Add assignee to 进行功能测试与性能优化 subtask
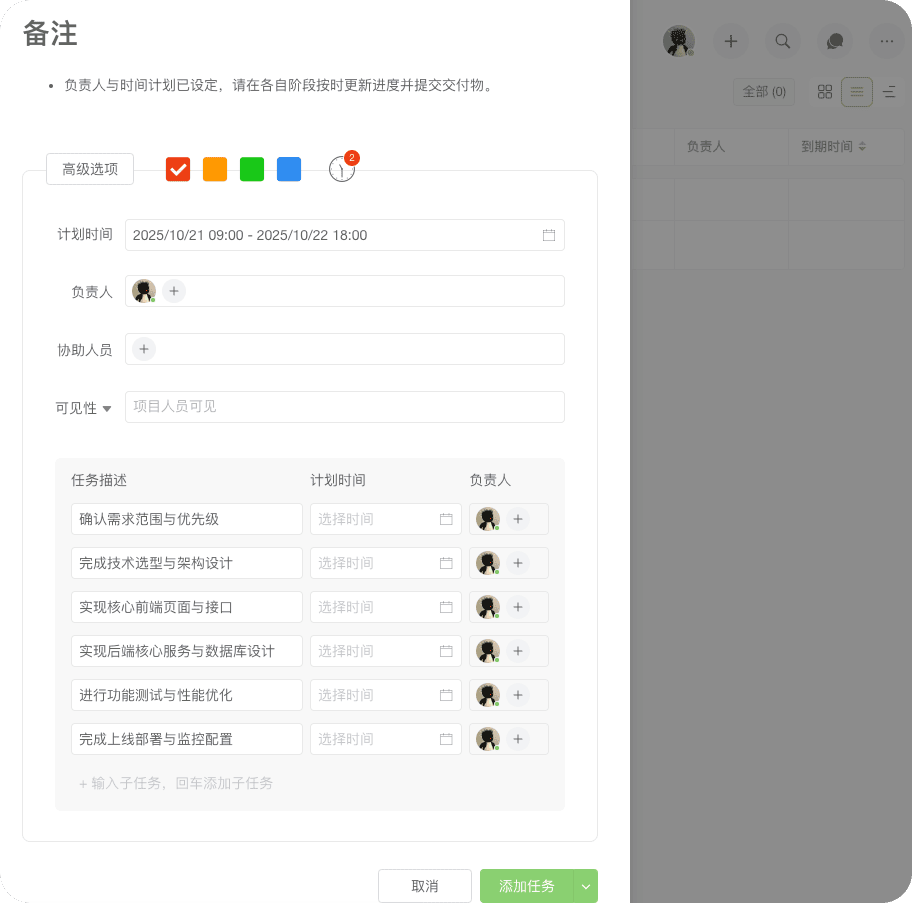 pos(518,695)
